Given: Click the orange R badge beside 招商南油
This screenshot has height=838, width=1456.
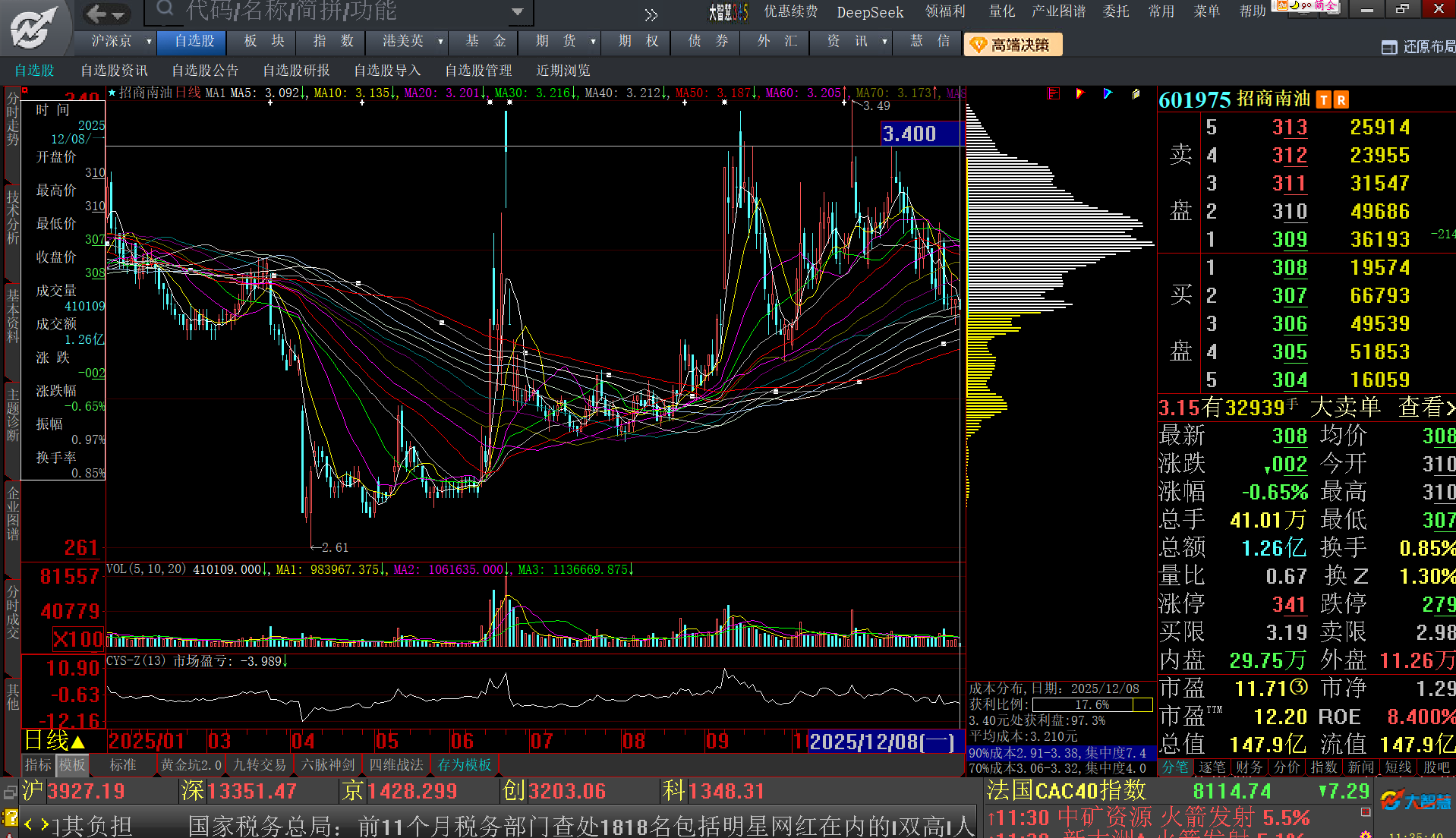Looking at the screenshot, I should click(x=1341, y=99).
